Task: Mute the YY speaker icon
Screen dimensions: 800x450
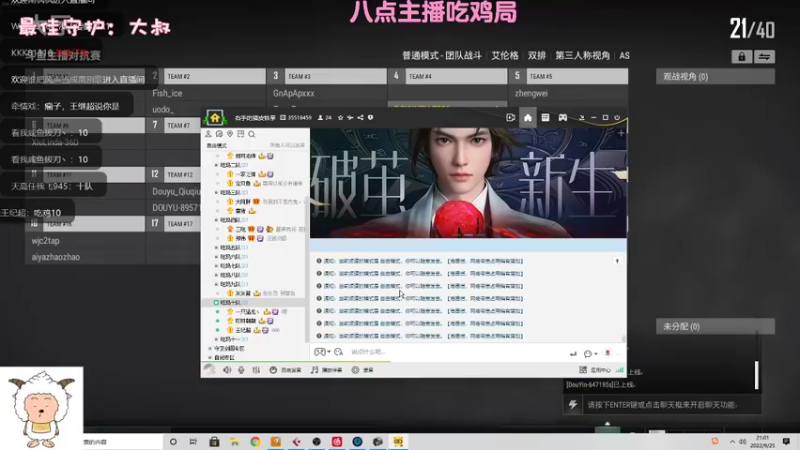Action: click(x=227, y=370)
